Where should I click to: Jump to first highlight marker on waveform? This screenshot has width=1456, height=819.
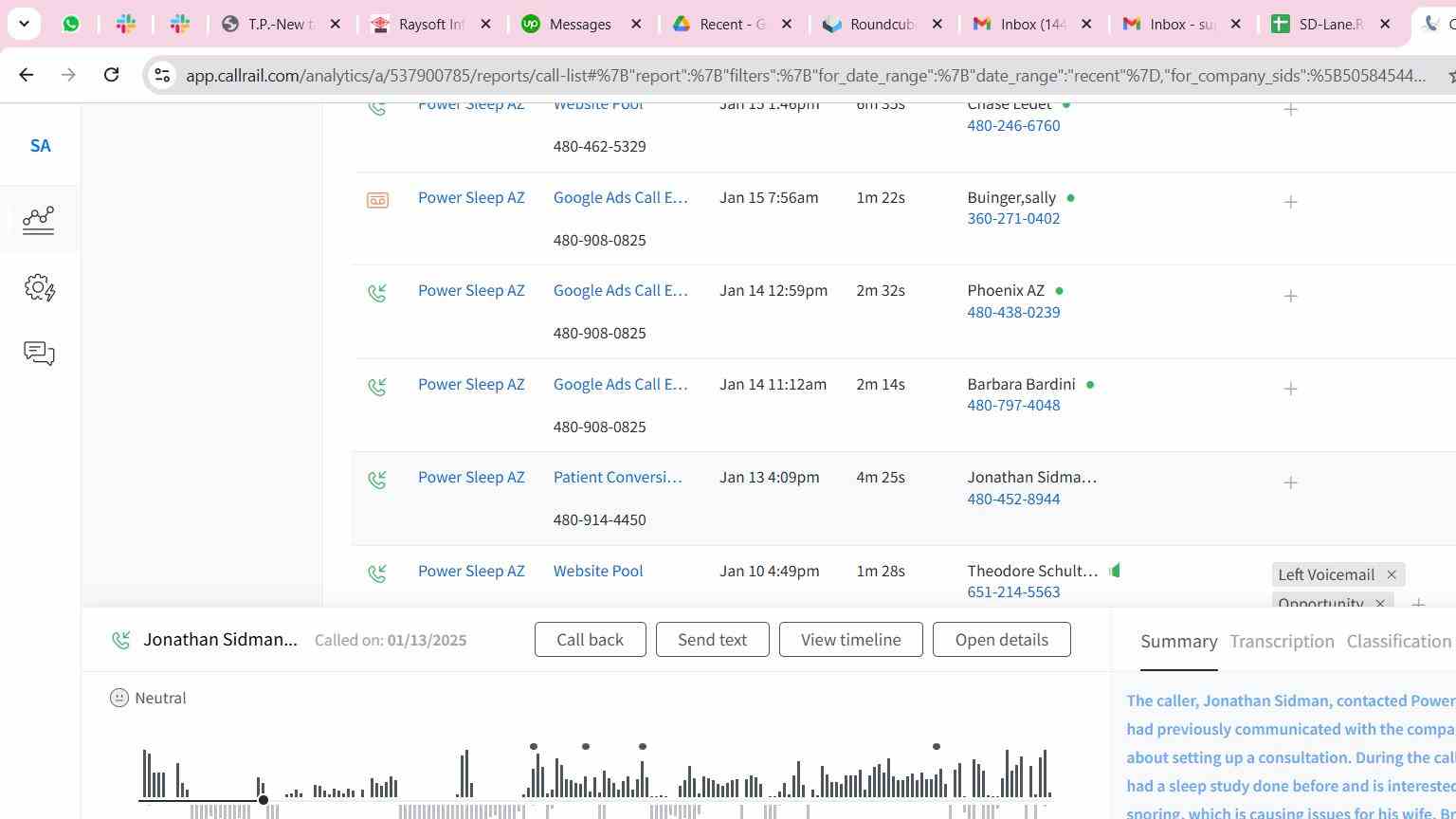tap(534, 747)
